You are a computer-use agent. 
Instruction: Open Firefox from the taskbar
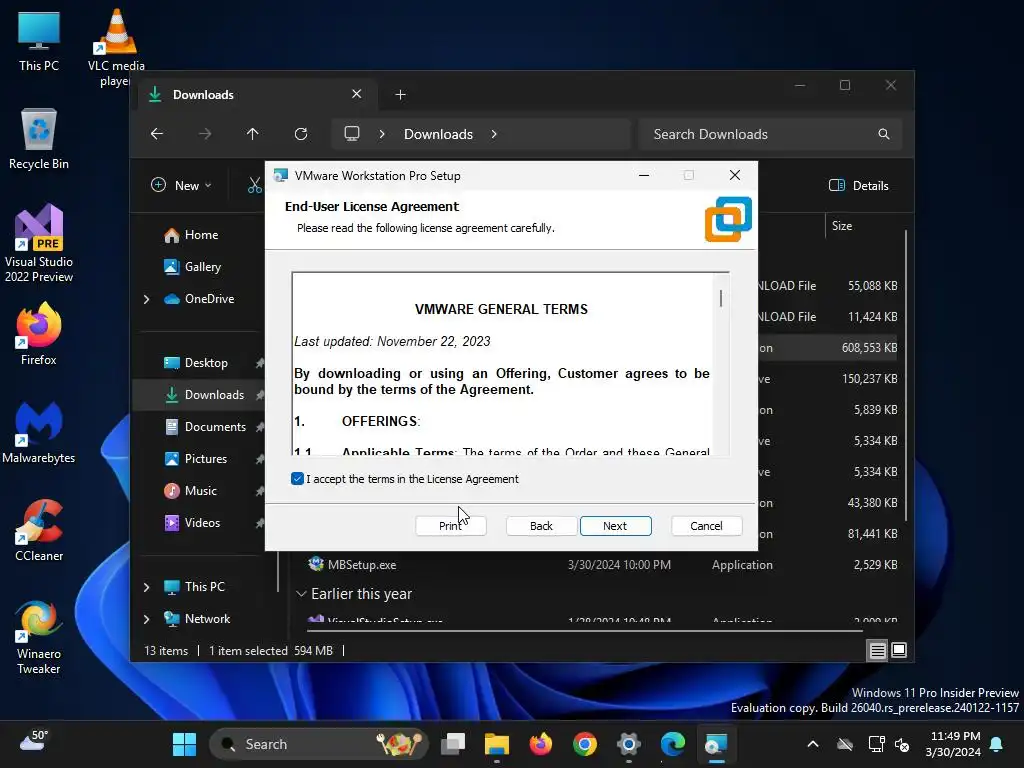click(x=541, y=744)
